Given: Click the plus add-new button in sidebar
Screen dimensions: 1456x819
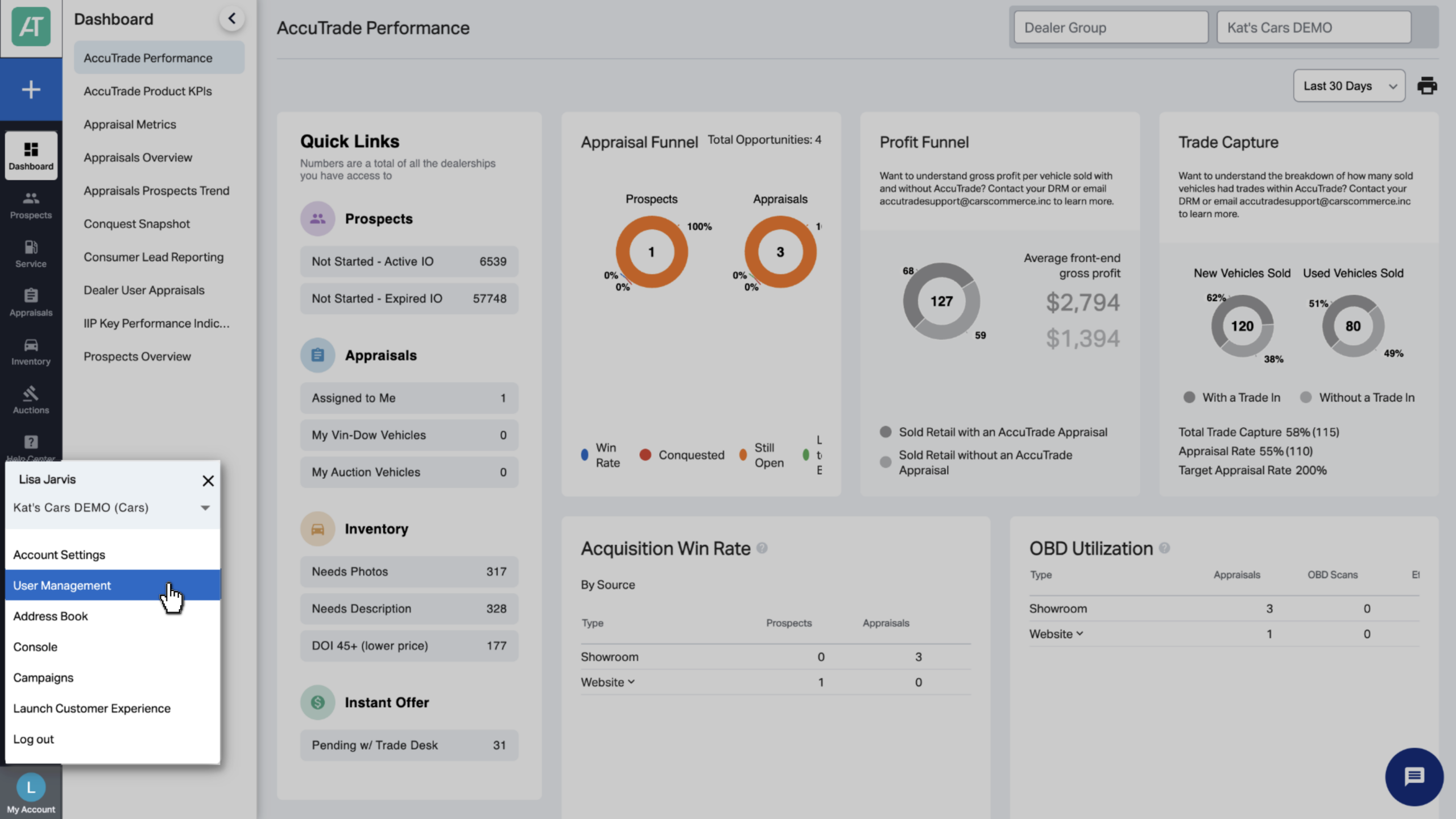Looking at the screenshot, I should [x=31, y=89].
